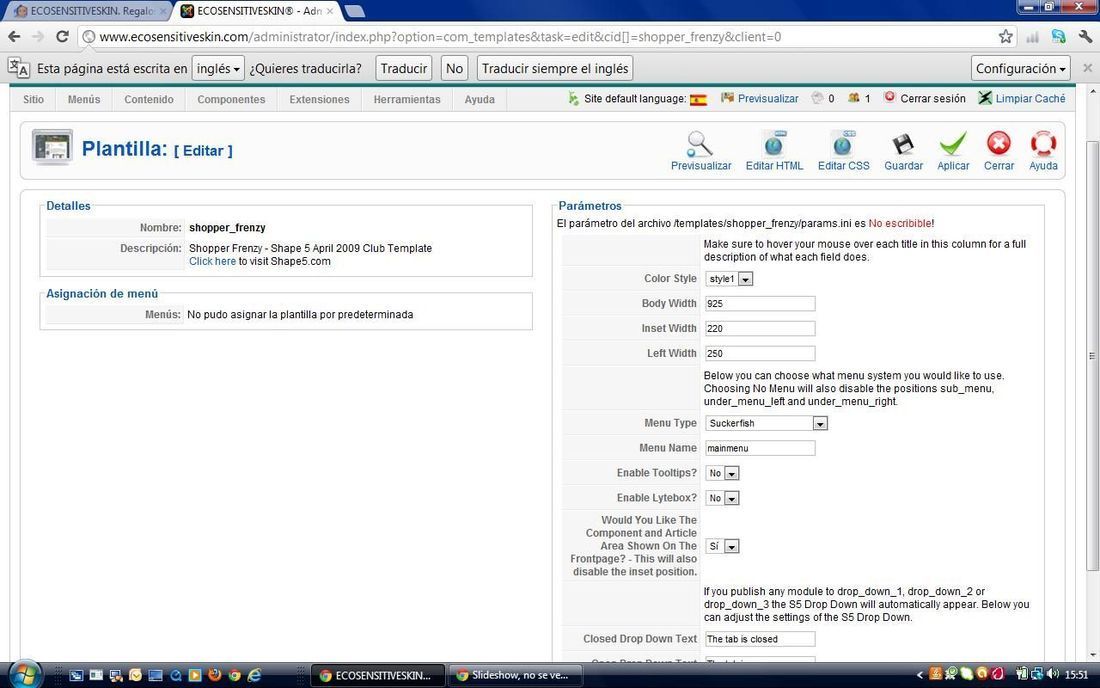Open a new browser tab
The image size is (1100, 688).
[355, 11]
